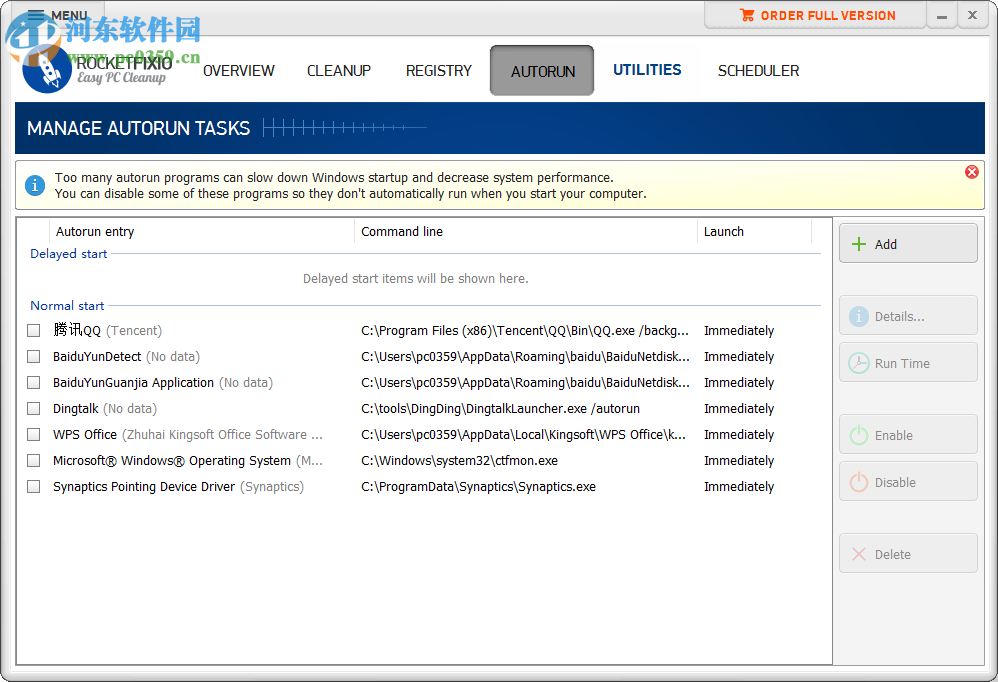
Task: Select QQ.exe command line cell
Action: click(524, 330)
